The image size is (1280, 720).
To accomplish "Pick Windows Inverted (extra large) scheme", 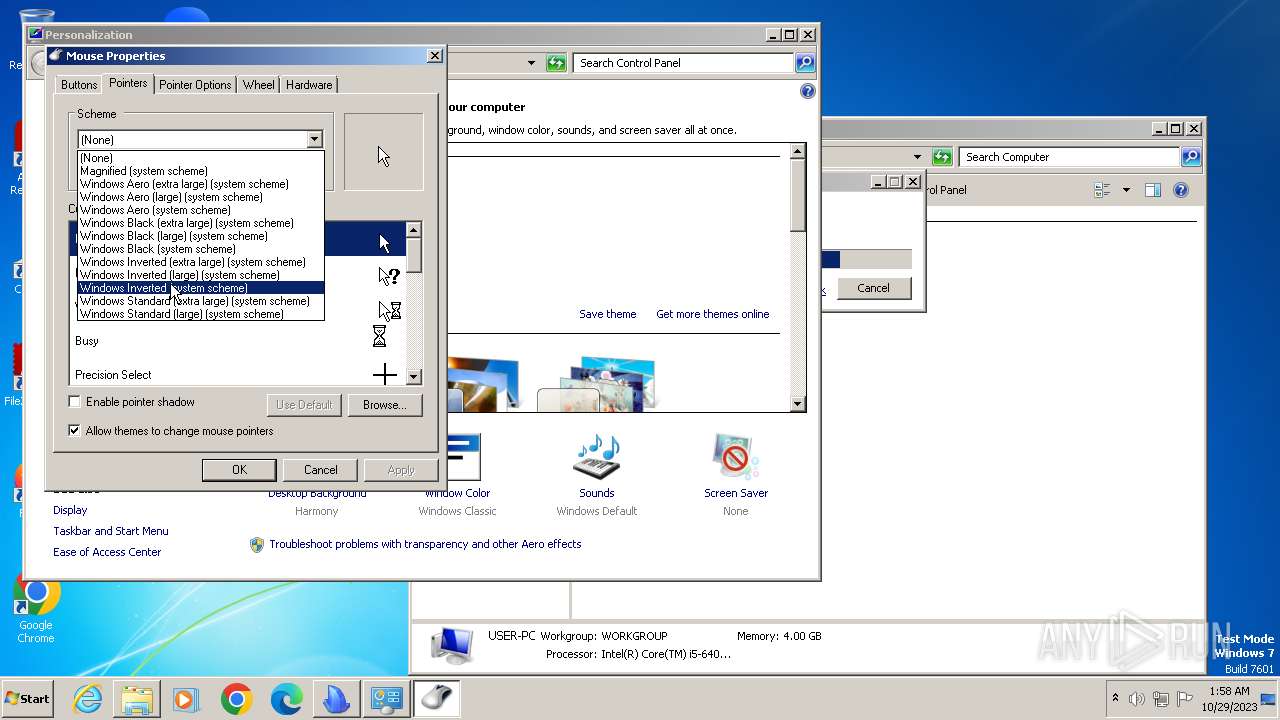I will click(x=201, y=262).
